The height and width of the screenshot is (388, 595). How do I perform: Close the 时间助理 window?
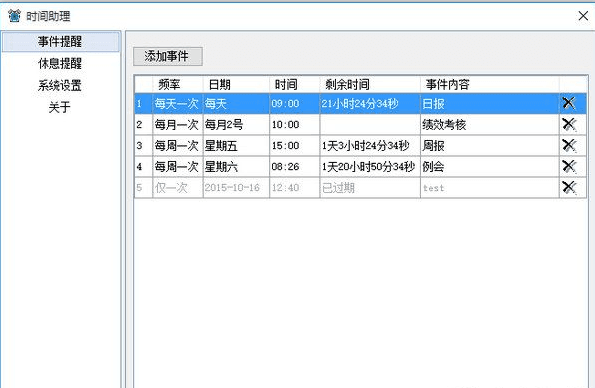coord(583,16)
